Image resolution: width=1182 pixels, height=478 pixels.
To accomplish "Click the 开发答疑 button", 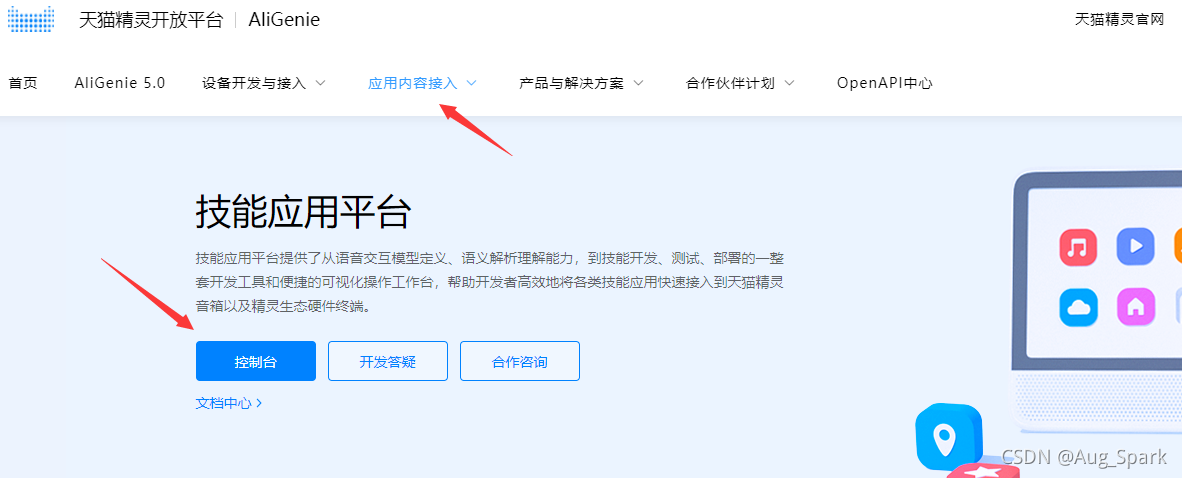I will [x=387, y=361].
